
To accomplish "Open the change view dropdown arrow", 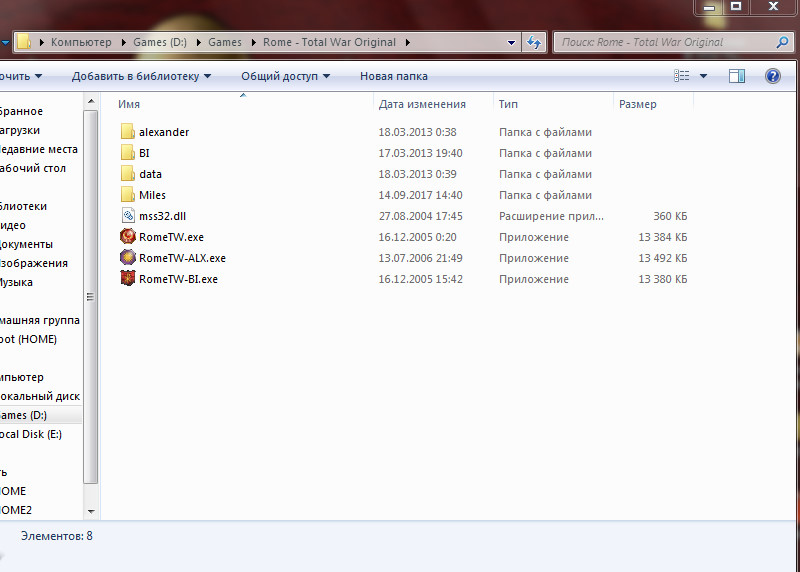I will click(x=703, y=76).
